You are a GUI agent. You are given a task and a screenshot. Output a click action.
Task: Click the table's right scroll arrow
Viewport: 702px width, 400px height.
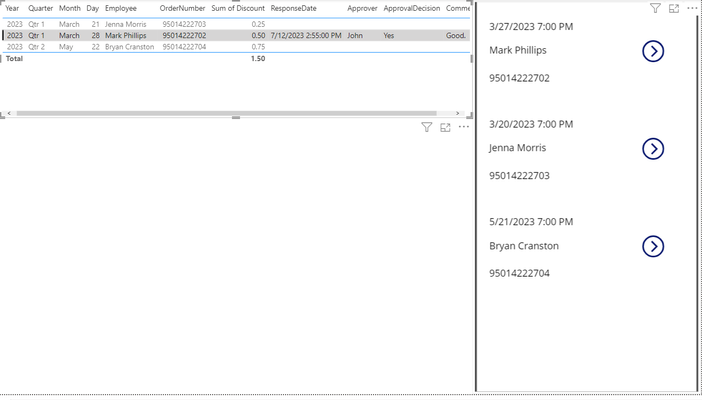pyautogui.click(x=457, y=113)
